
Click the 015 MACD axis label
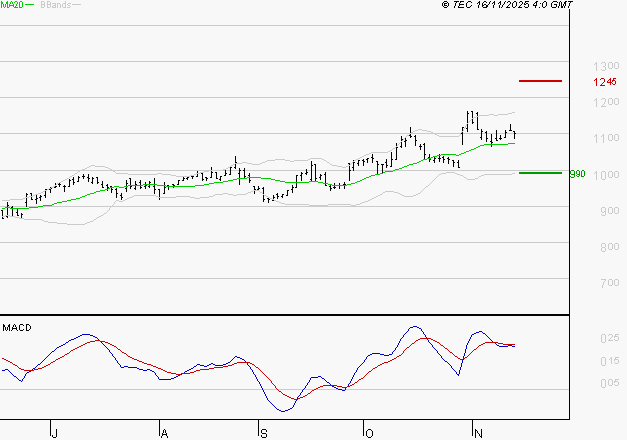(610, 361)
